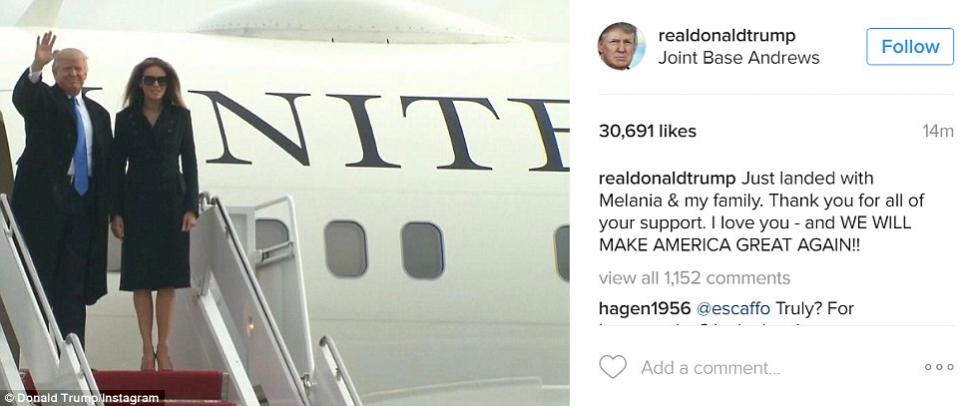Image resolution: width=960 pixels, height=406 pixels.
Task: View the 30,691 likes list
Action: (647, 131)
